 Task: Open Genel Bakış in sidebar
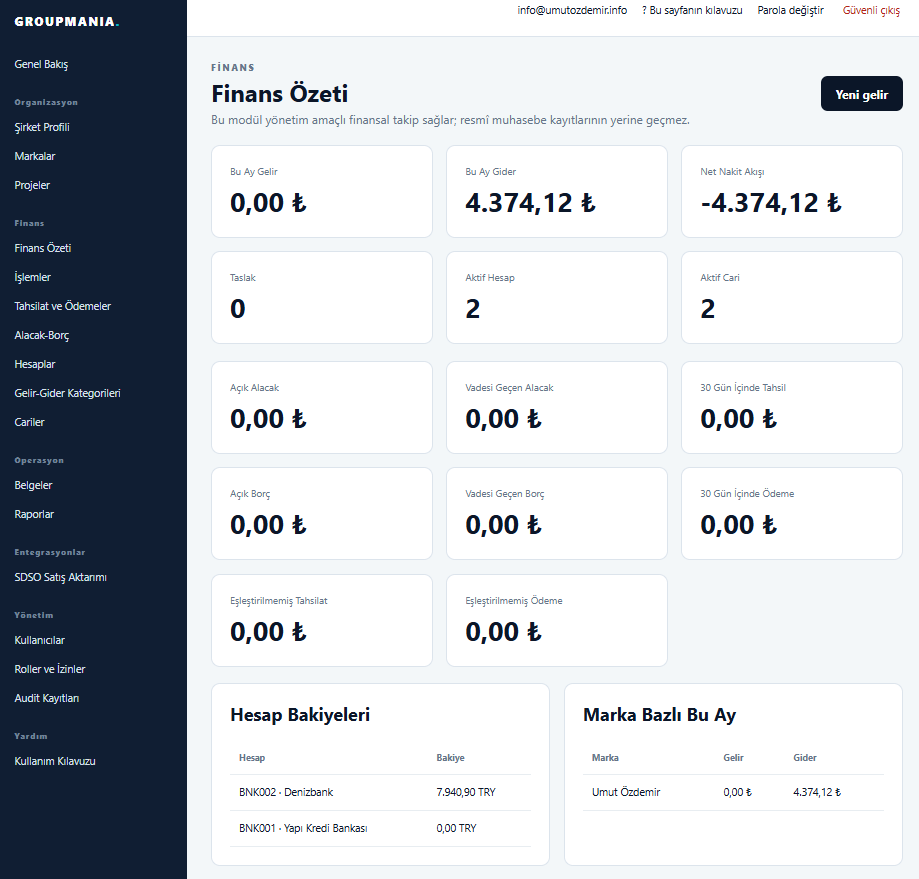tap(41, 64)
